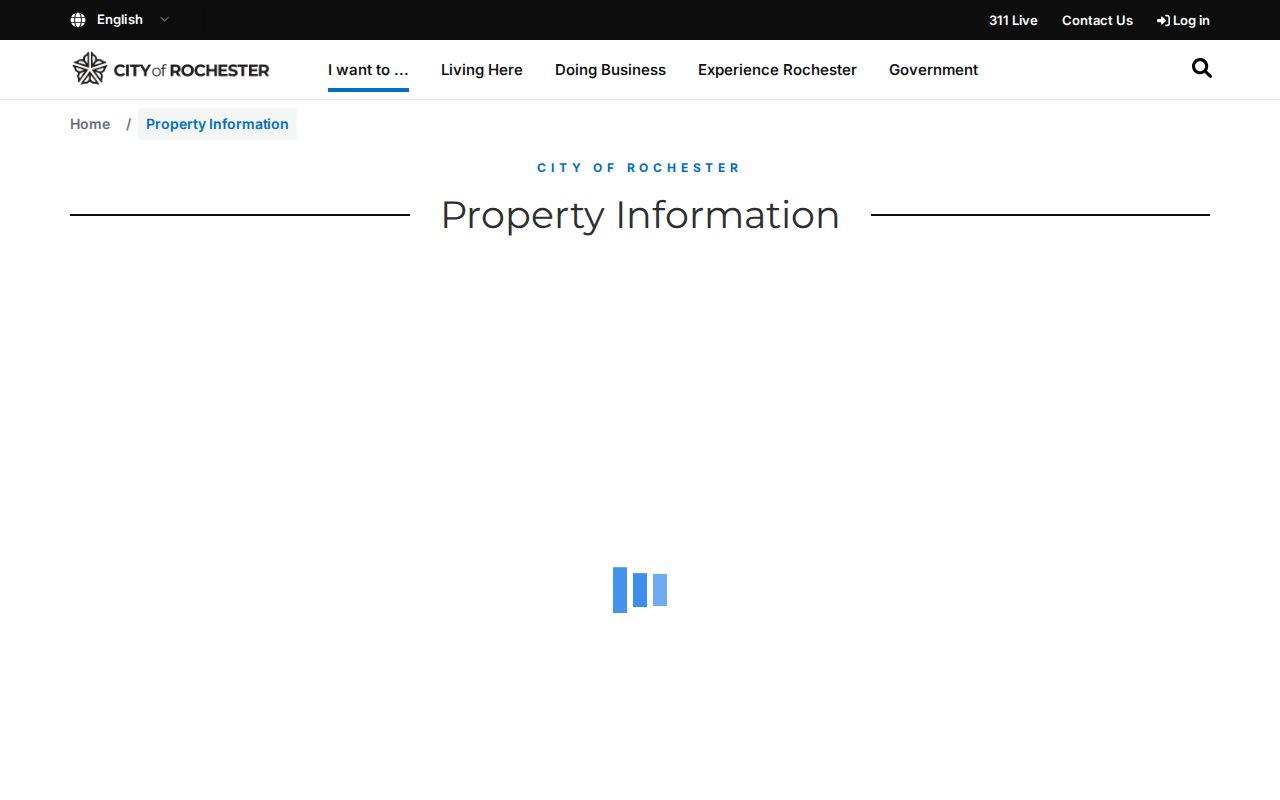Viewport: 1280px width, 800px height.
Task: Go to Home breadcrumb
Action: coord(90,124)
